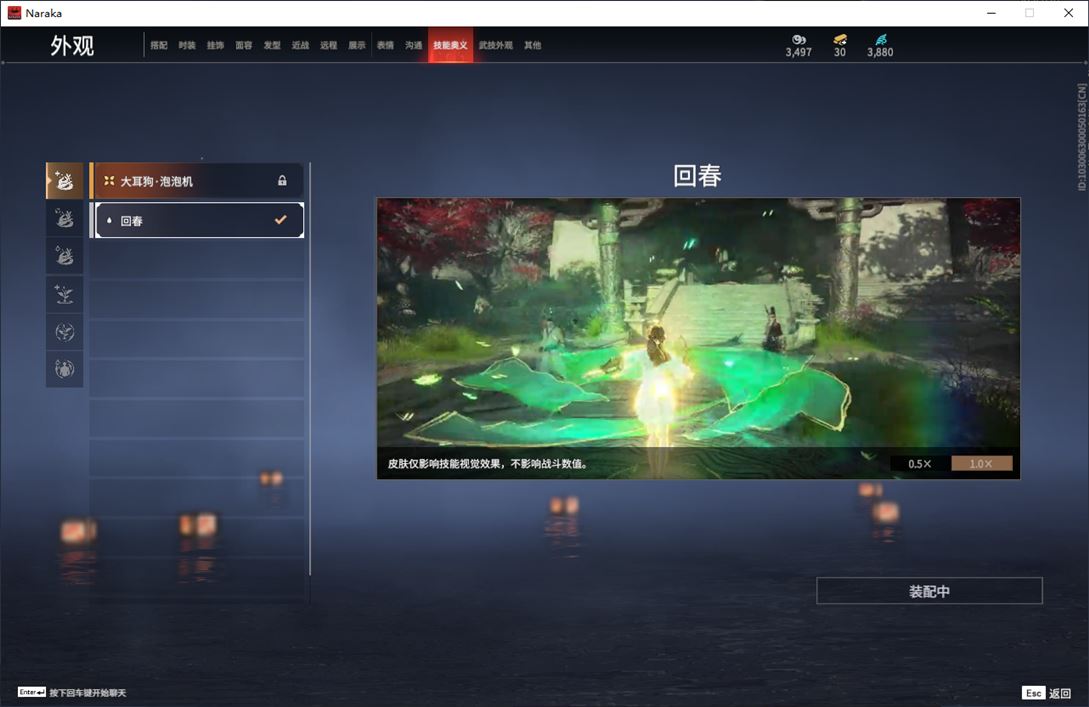The height and width of the screenshot is (707, 1089).
Task: Switch to the 沟通 tab
Action: pos(414,45)
